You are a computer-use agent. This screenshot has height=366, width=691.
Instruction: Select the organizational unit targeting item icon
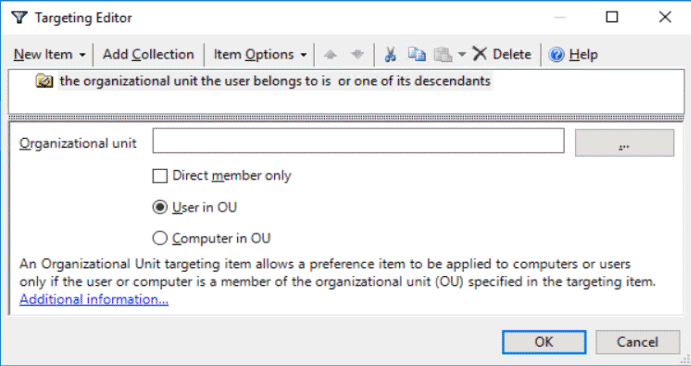pyautogui.click(x=45, y=81)
